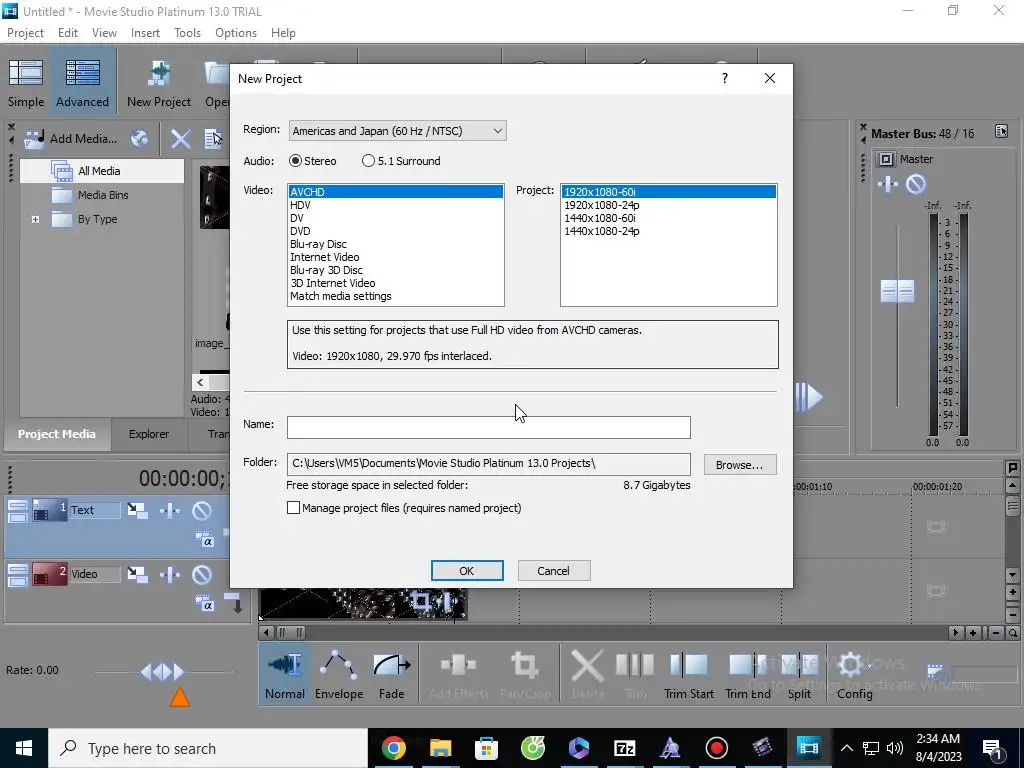Click Track FX icon on Video track
This screenshot has height=768, width=1024.
click(170, 574)
